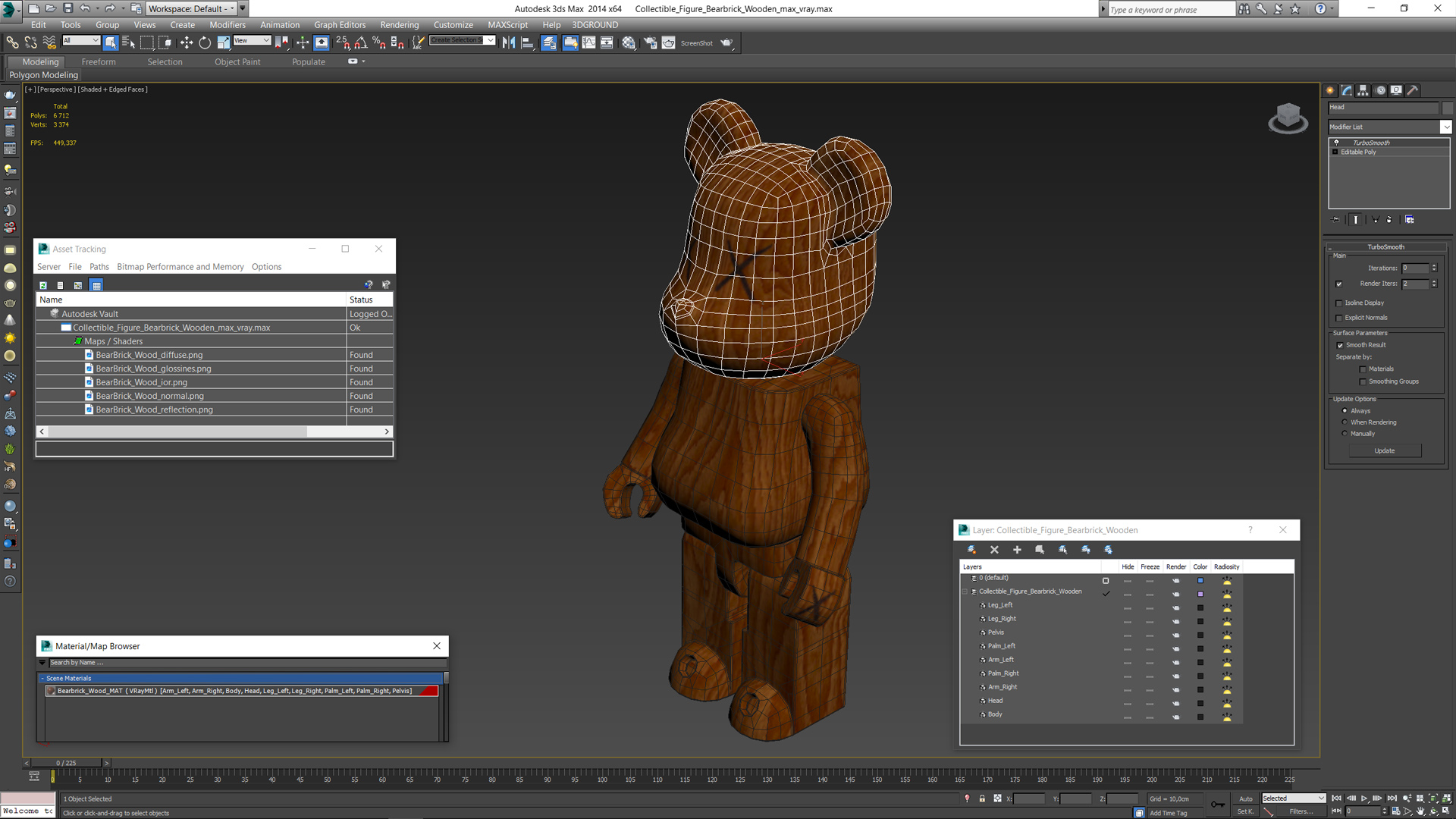Click the render teapot icon after ScreenShot
Screen dimensions: 1456x819
[726, 42]
